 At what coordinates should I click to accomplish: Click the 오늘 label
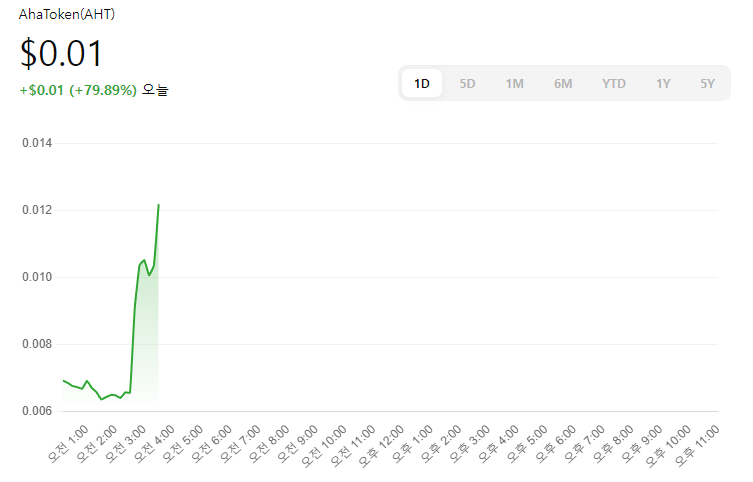click(155, 90)
